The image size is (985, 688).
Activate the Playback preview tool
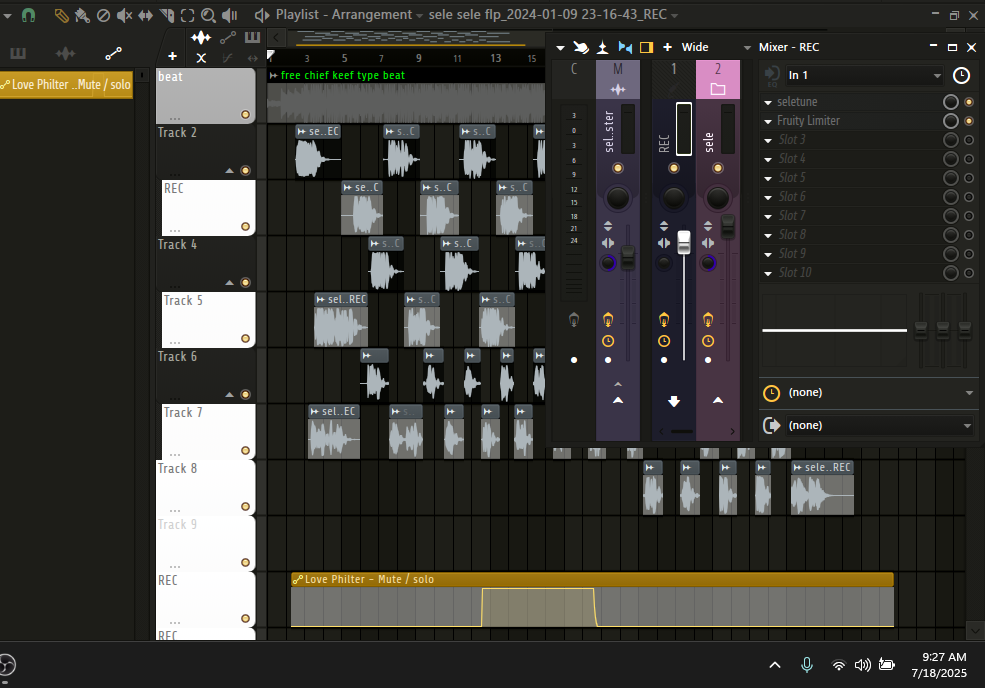click(x=230, y=15)
